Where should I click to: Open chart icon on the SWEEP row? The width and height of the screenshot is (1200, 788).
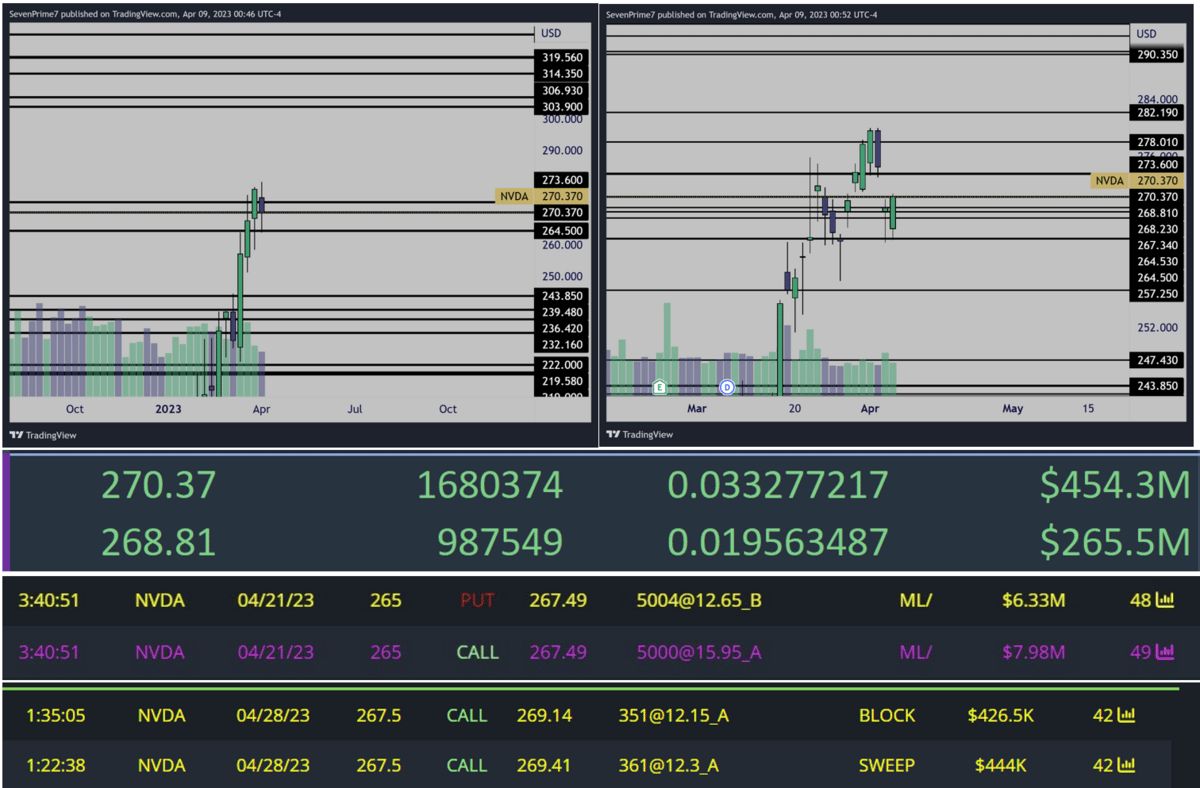[x=1126, y=765]
